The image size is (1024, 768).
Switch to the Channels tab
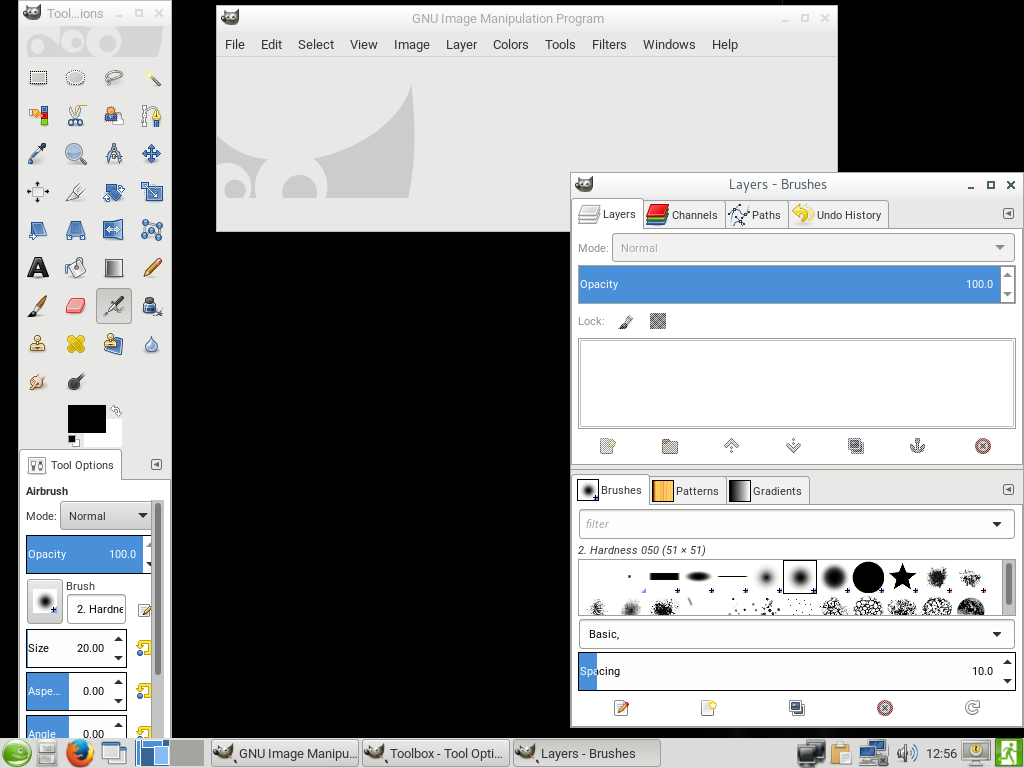pyautogui.click(x=683, y=214)
